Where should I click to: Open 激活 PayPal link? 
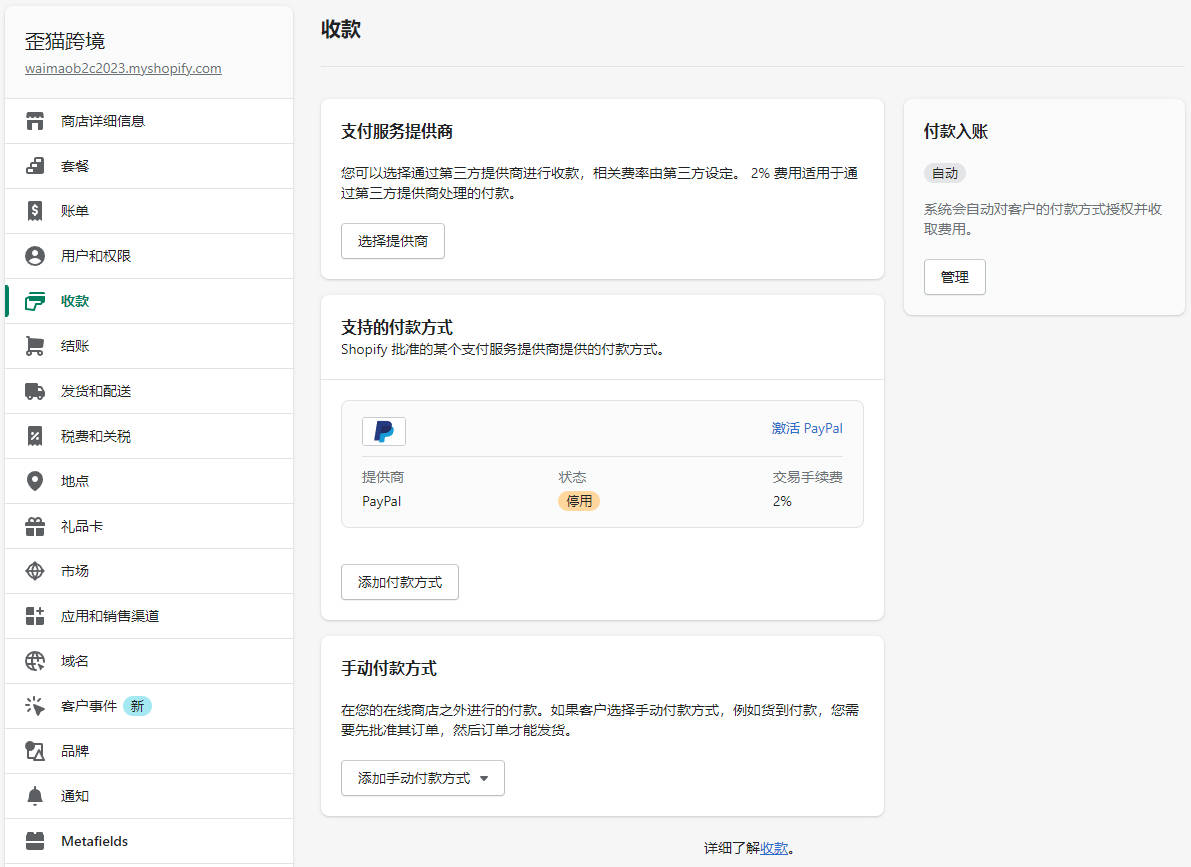tap(807, 428)
